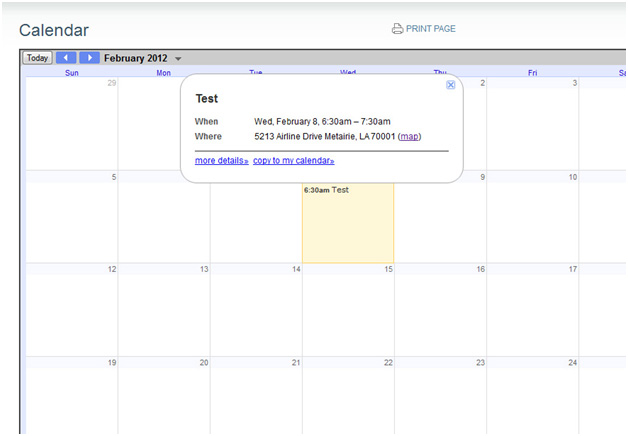Select day 21 in the calendar

(x=296, y=362)
